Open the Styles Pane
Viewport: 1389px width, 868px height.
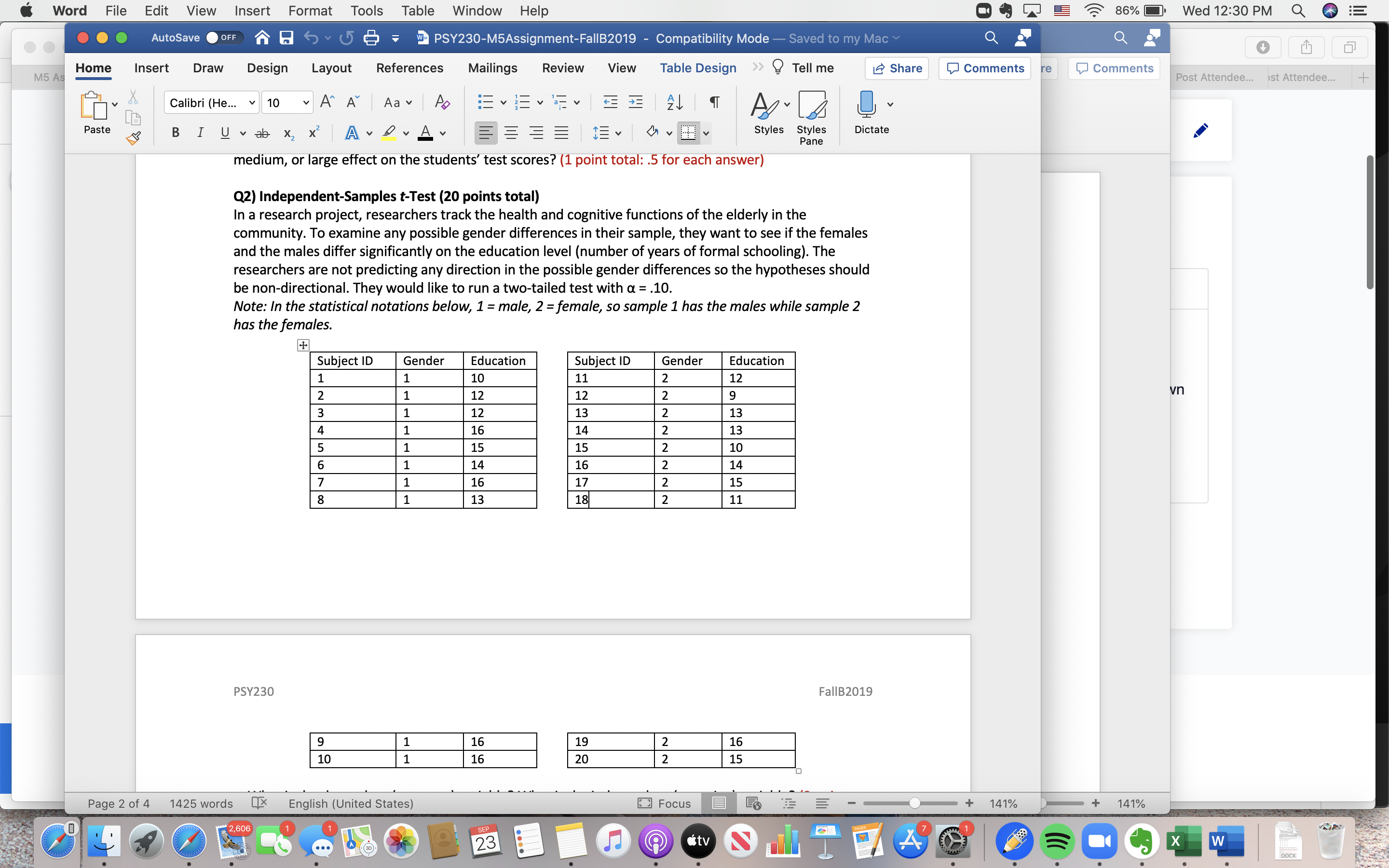pos(811,118)
